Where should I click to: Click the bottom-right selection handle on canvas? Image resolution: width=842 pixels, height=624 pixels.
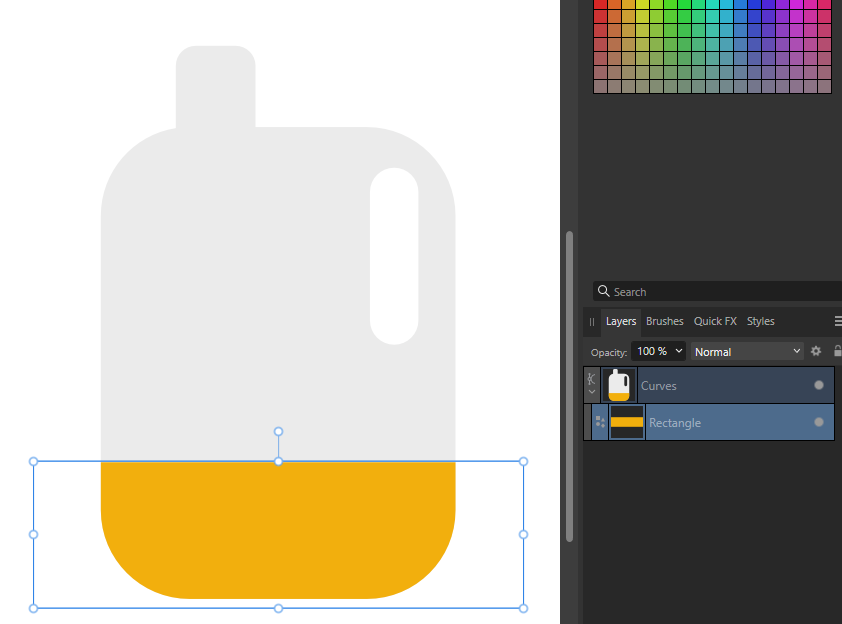tap(524, 608)
